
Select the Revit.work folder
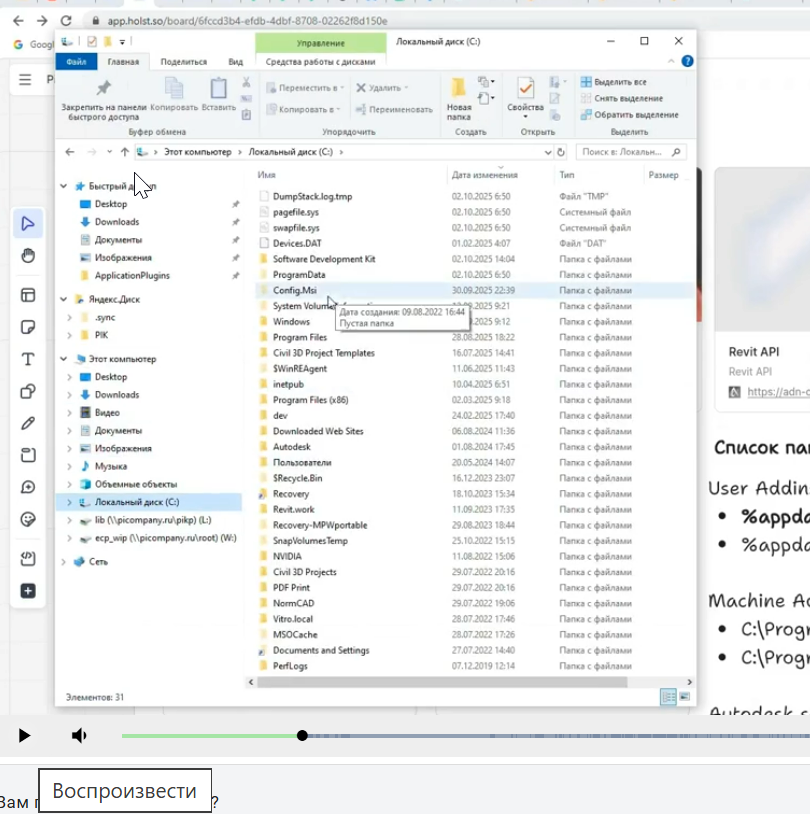[x=293, y=510]
